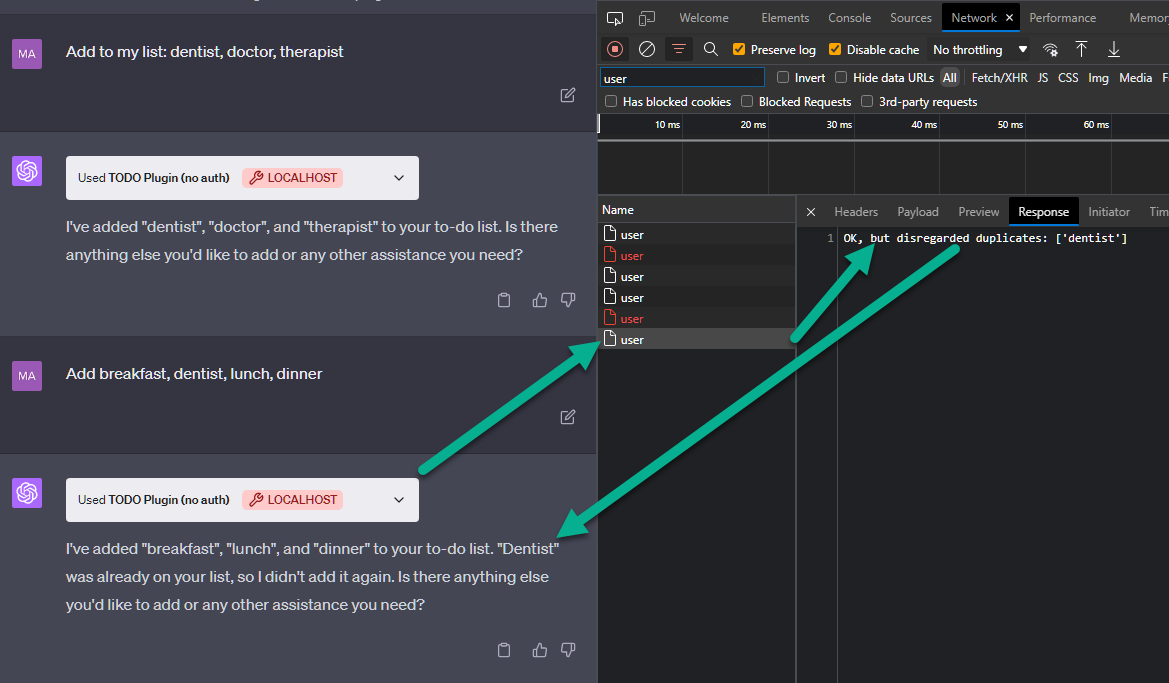This screenshot has width=1169, height=683.
Task: Clear the network log
Action: pyautogui.click(x=647, y=49)
